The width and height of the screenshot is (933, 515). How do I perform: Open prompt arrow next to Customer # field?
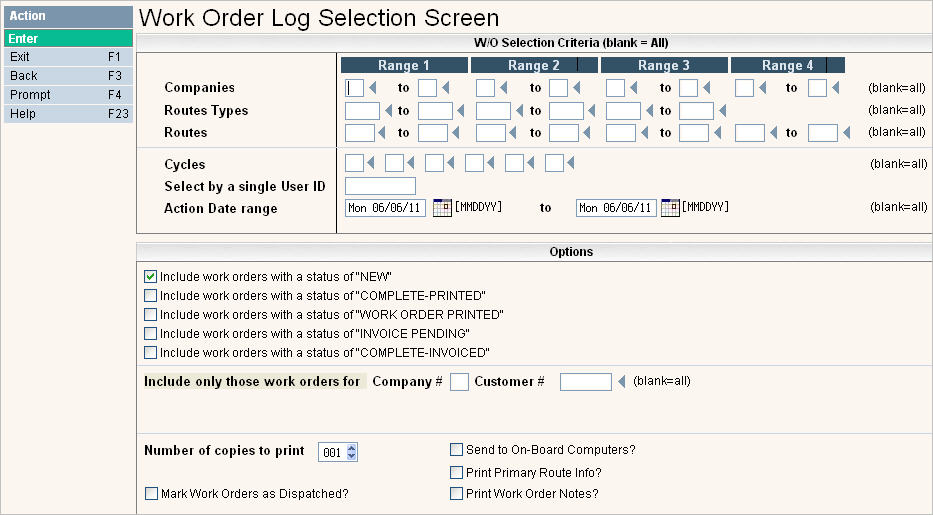622,382
